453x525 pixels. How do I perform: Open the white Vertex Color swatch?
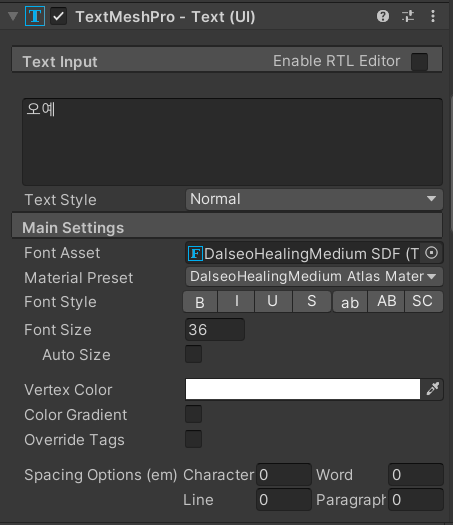(303, 389)
